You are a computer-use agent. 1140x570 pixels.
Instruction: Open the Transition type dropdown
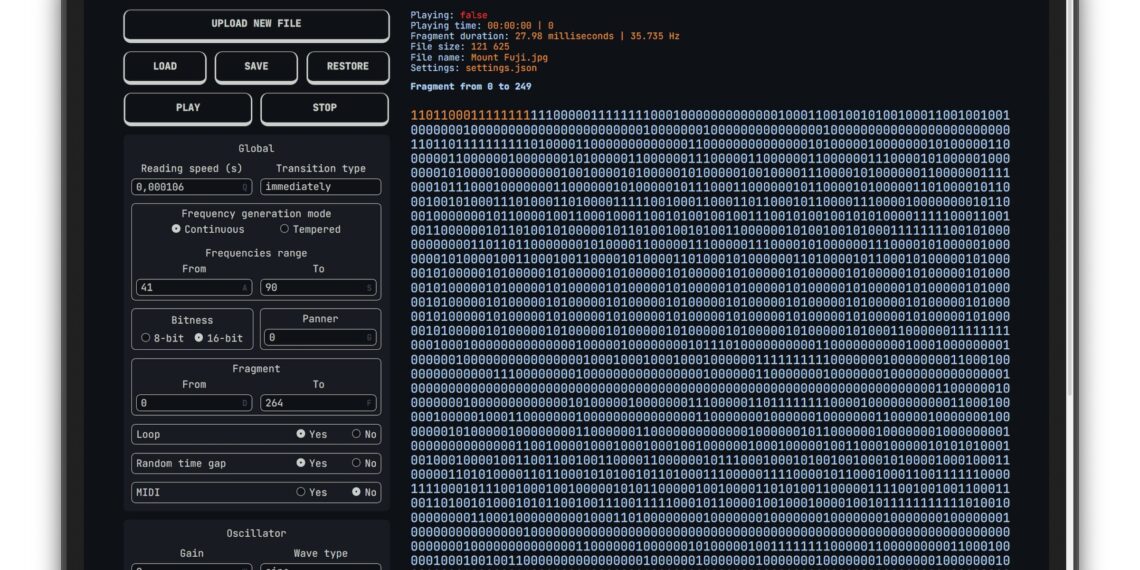tap(320, 187)
